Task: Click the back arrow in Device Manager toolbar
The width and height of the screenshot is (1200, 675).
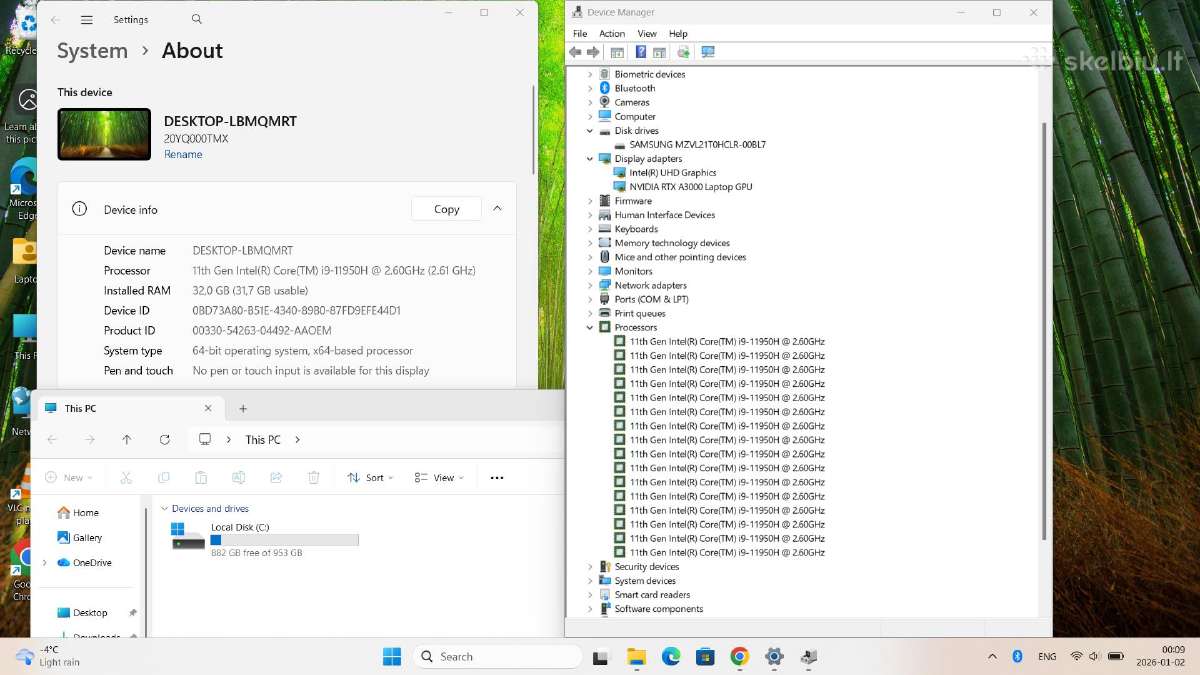Action: (x=575, y=52)
